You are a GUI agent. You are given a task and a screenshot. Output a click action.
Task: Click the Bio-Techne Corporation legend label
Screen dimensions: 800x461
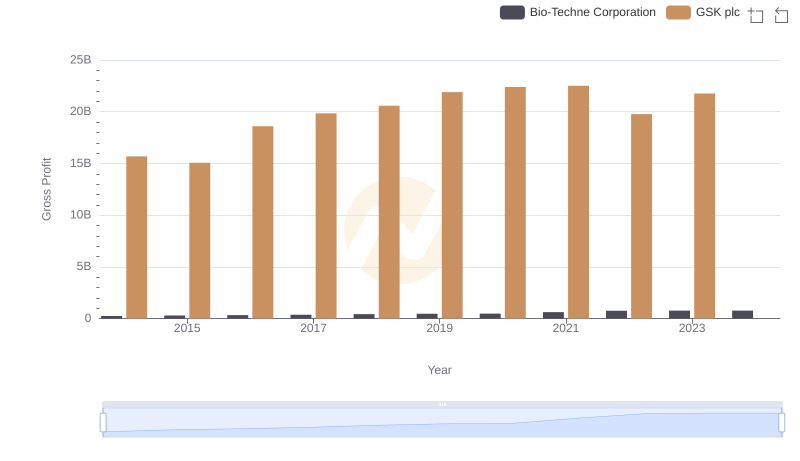coord(592,12)
